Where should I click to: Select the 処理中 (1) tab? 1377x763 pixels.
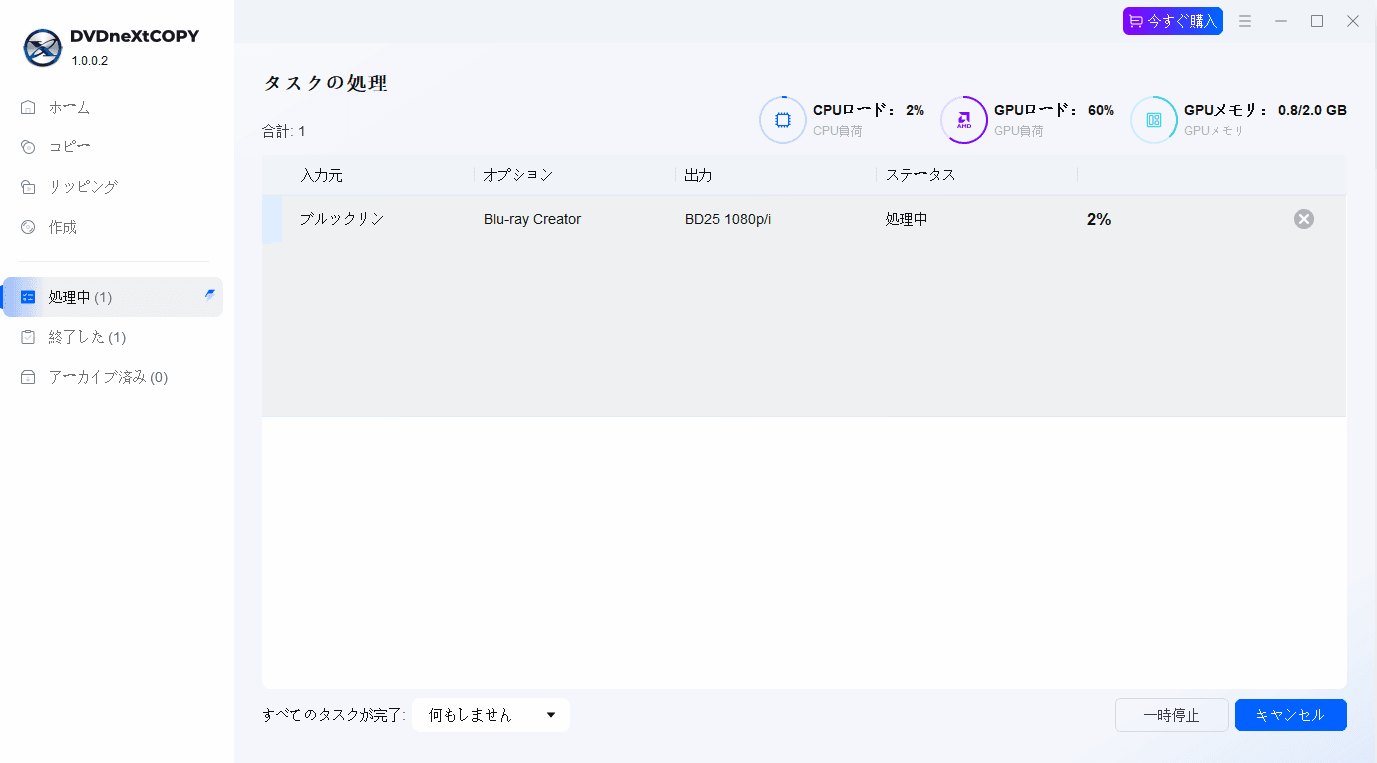pyautogui.click(x=112, y=297)
